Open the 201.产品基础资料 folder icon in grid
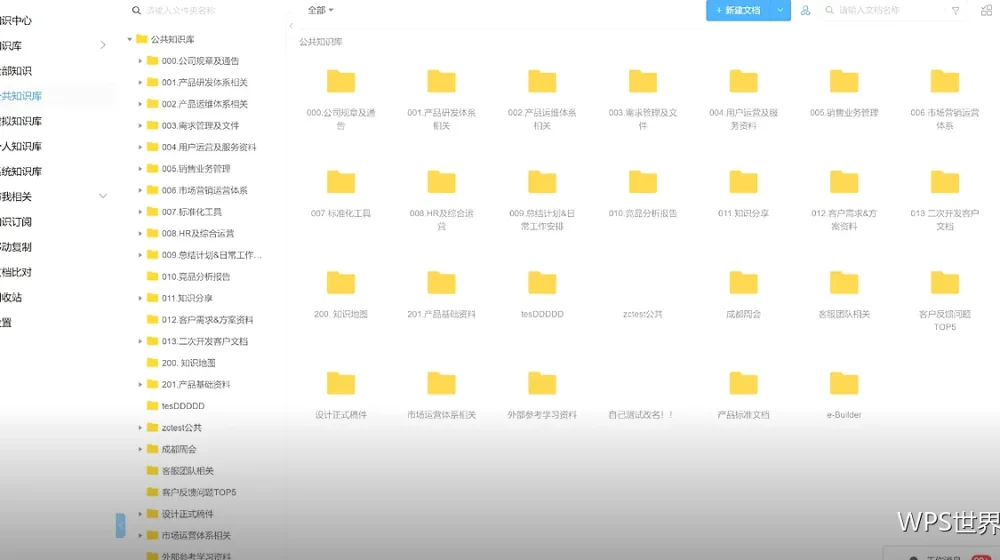The image size is (1000, 560). coord(441,283)
